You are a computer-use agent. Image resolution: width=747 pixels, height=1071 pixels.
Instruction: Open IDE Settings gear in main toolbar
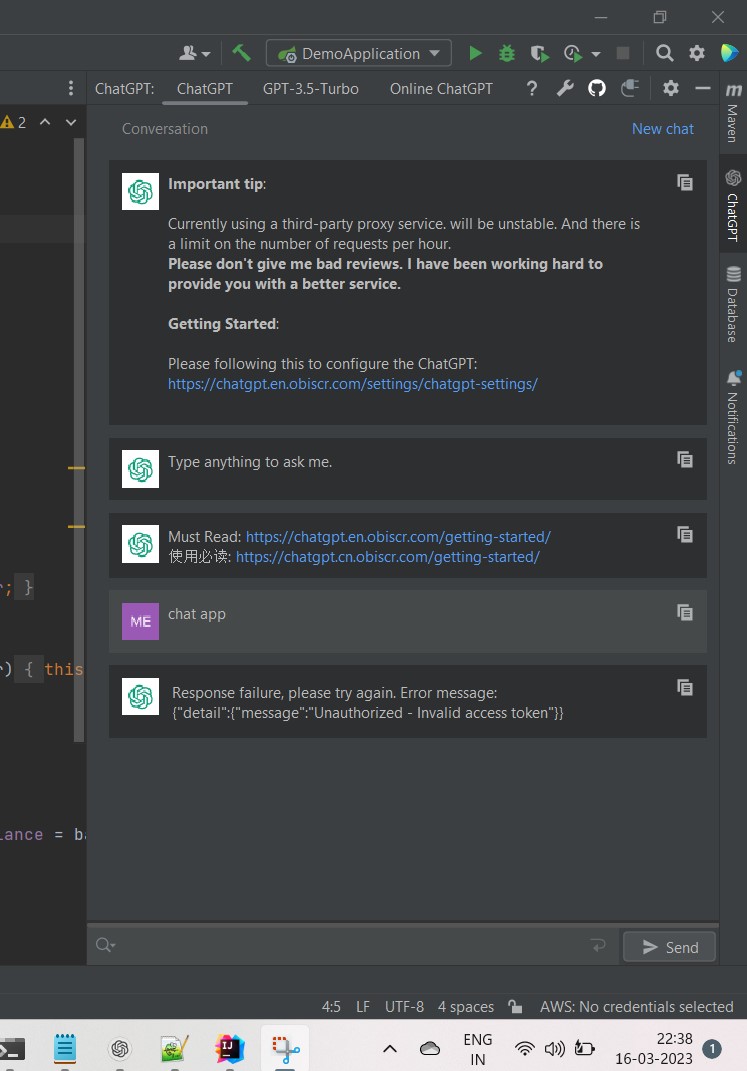click(697, 53)
